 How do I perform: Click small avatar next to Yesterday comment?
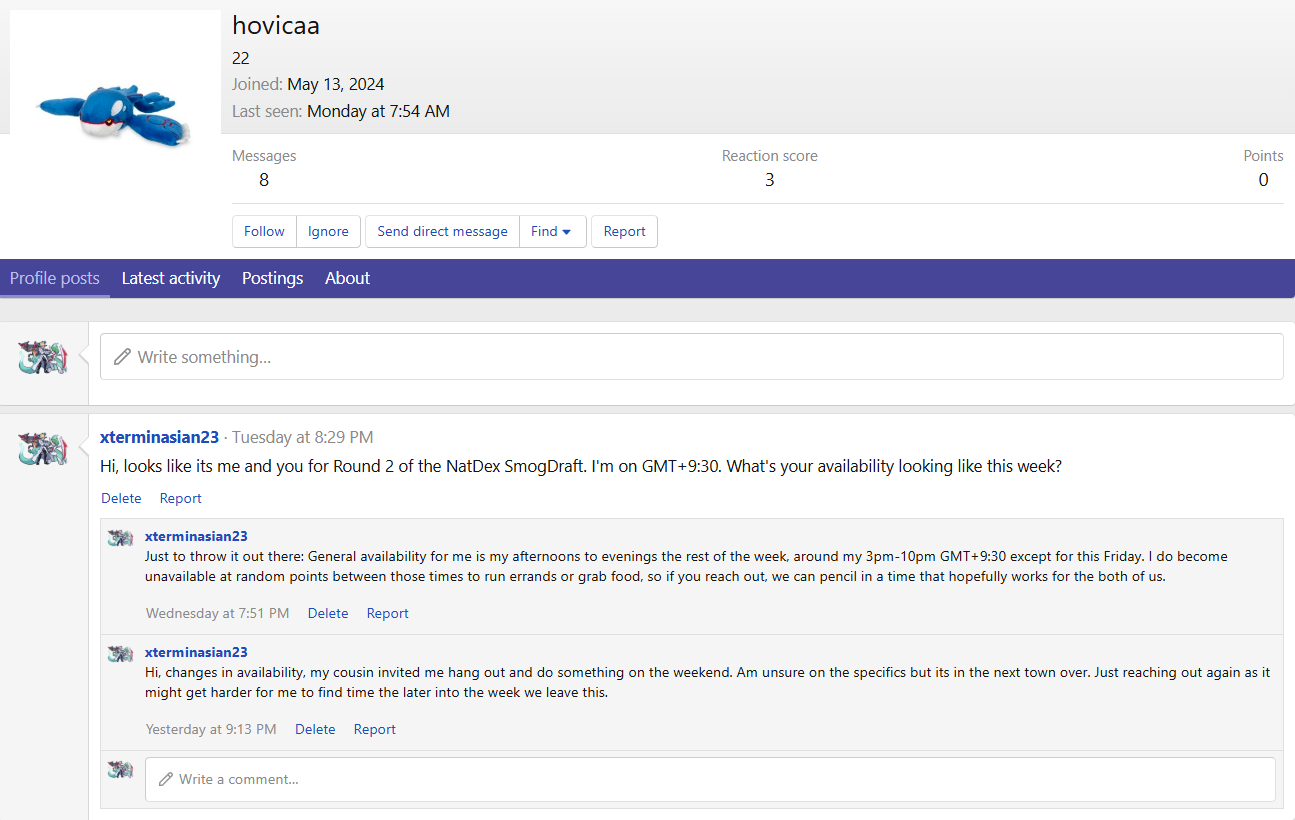[x=121, y=654]
